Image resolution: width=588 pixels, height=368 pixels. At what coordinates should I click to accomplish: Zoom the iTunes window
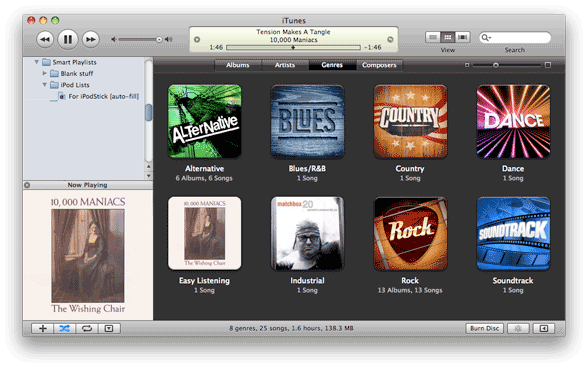pyautogui.click(x=55, y=21)
